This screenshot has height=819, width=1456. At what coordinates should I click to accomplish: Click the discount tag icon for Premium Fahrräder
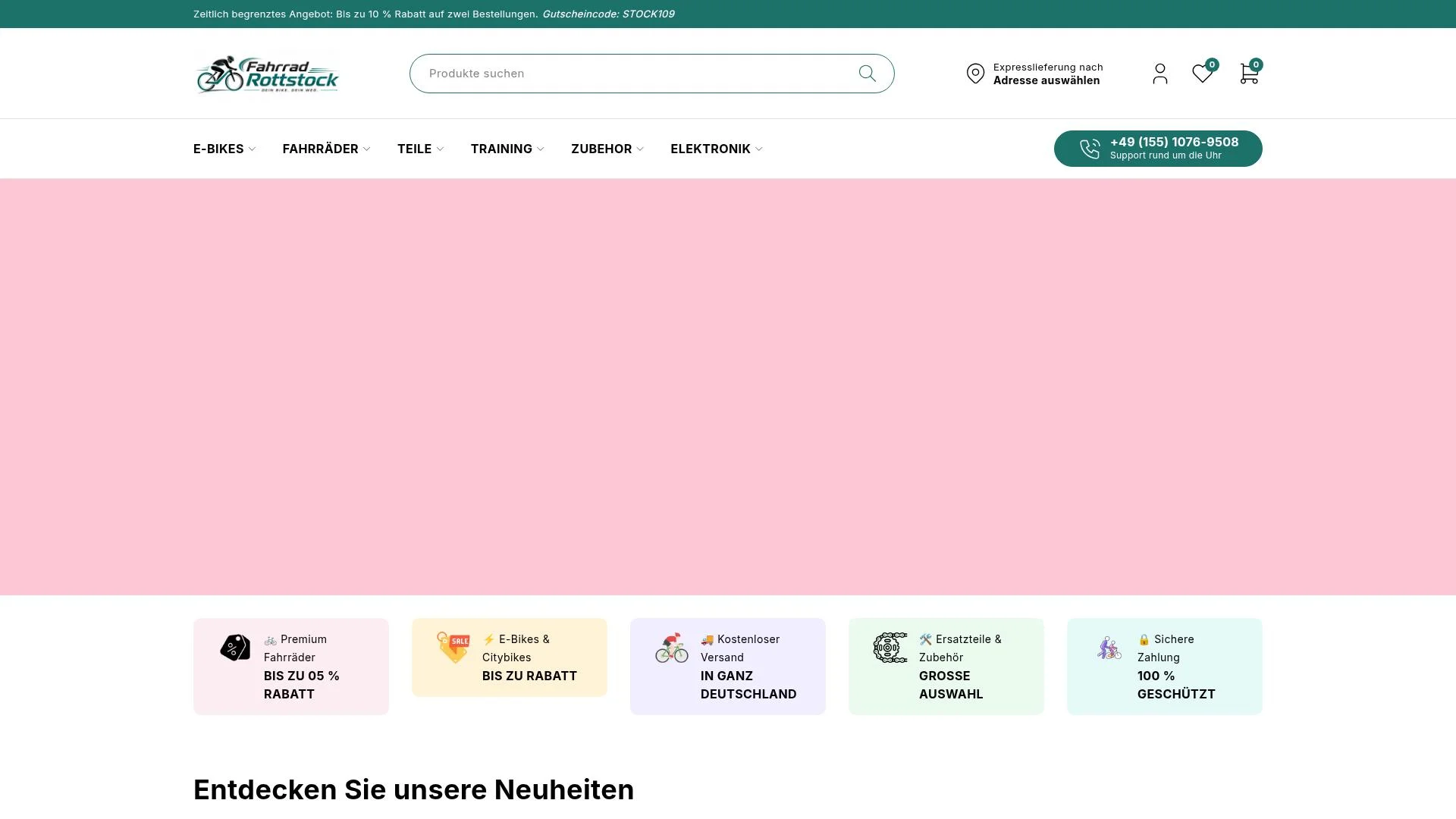click(x=235, y=648)
